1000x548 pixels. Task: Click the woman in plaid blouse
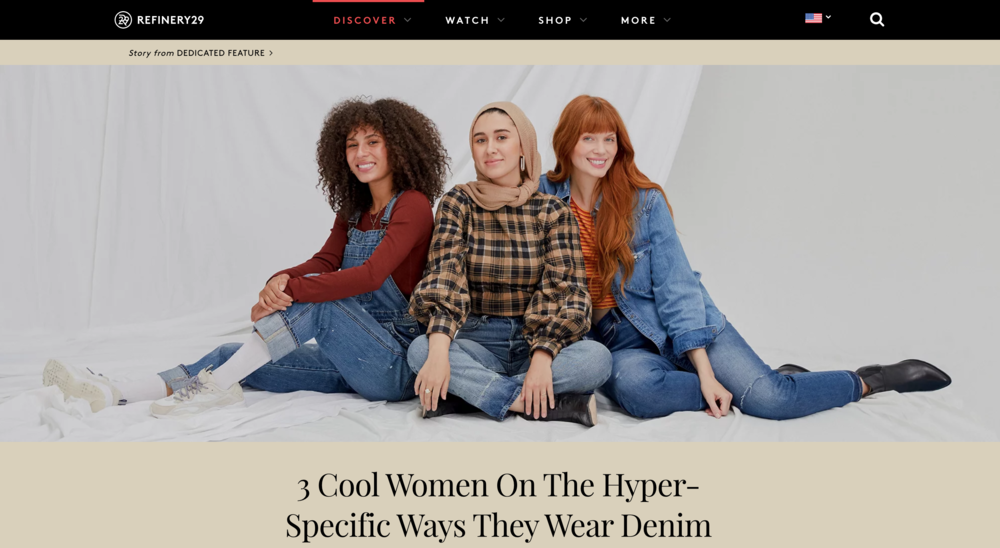[507, 262]
